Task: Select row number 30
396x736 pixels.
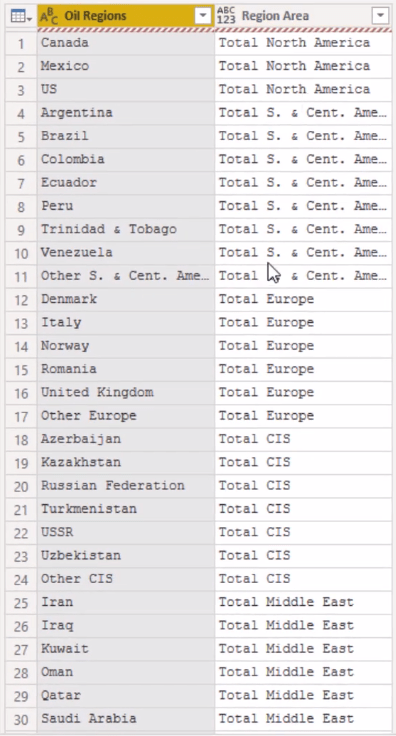Action: pos(22,719)
